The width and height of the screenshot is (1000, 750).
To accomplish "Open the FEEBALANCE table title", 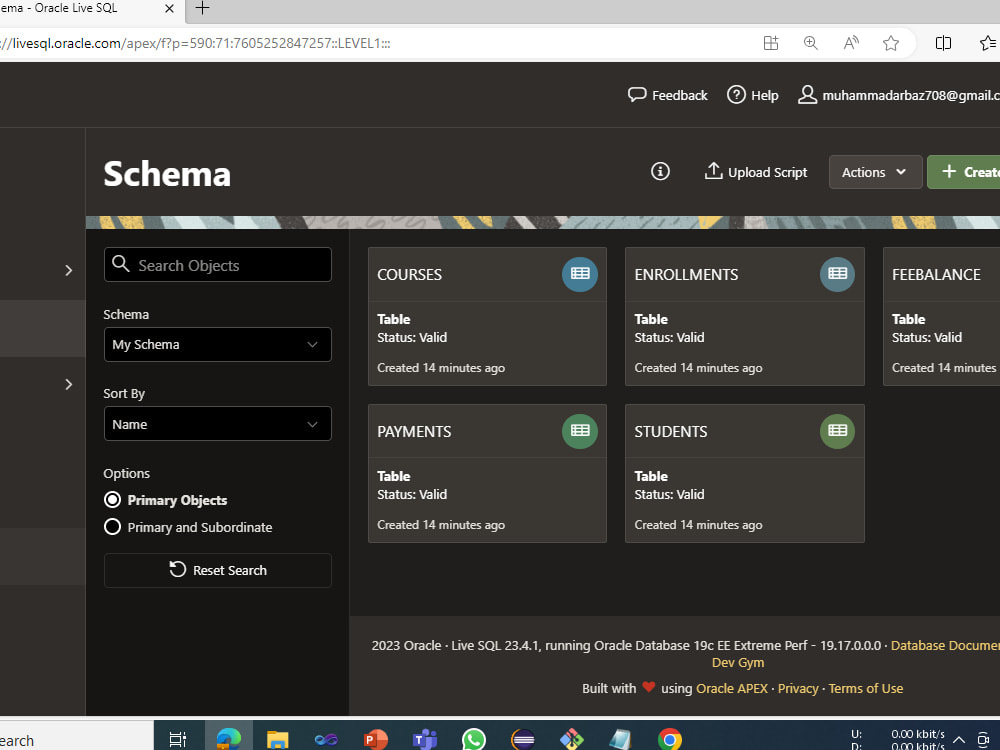I will 936,275.
